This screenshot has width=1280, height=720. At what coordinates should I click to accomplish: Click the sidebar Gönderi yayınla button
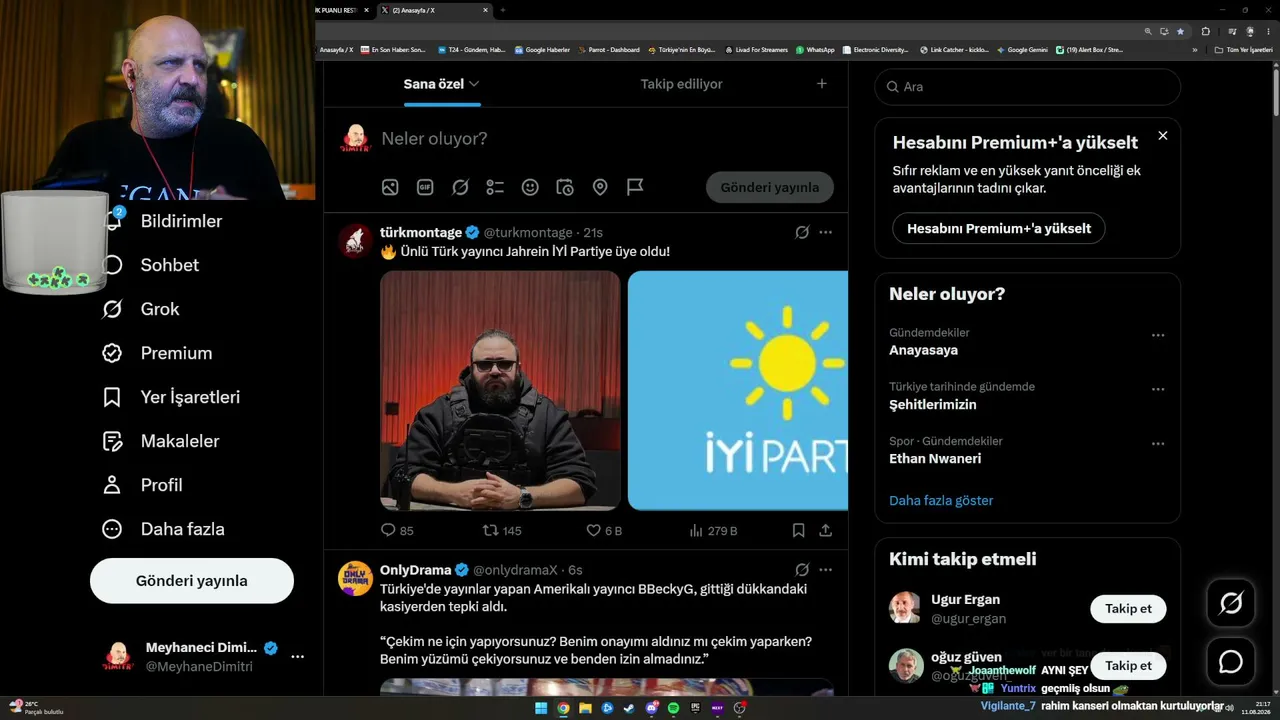192,581
